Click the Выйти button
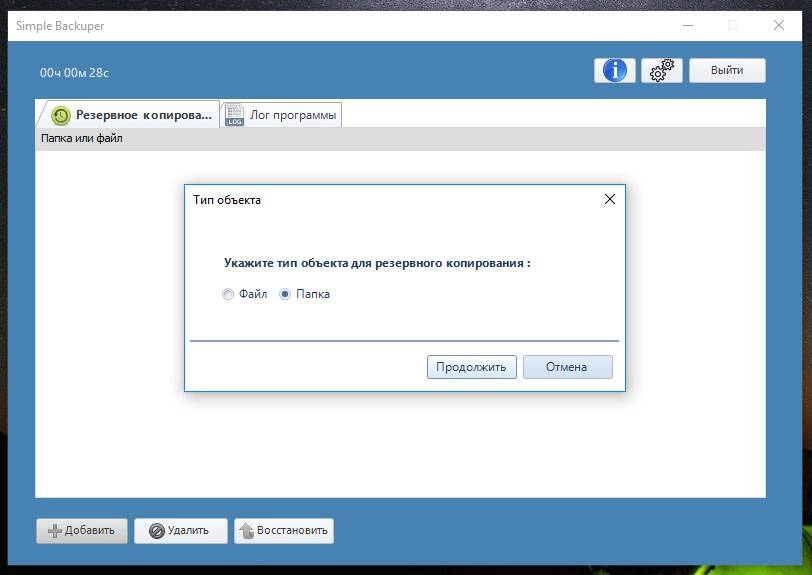 (x=727, y=70)
